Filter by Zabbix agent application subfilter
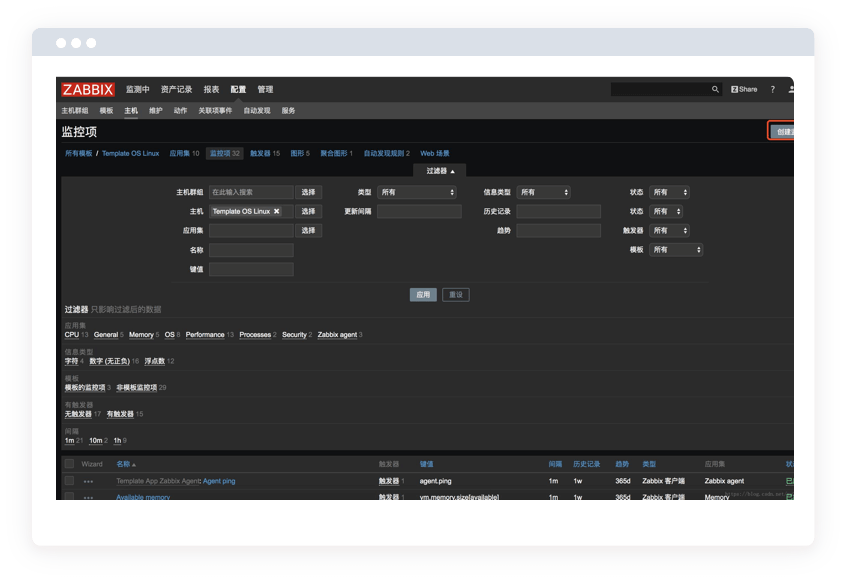846x580 pixels. pos(337,335)
